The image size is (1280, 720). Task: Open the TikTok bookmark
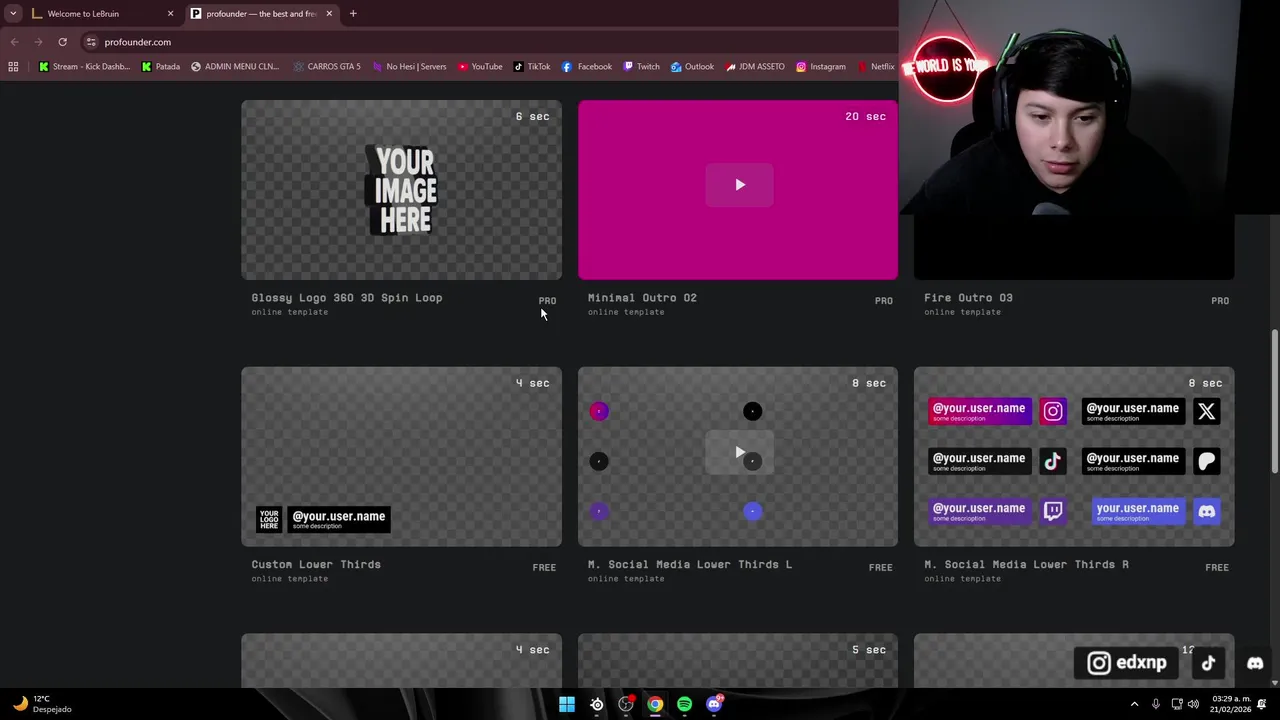pyautogui.click(x=532, y=67)
